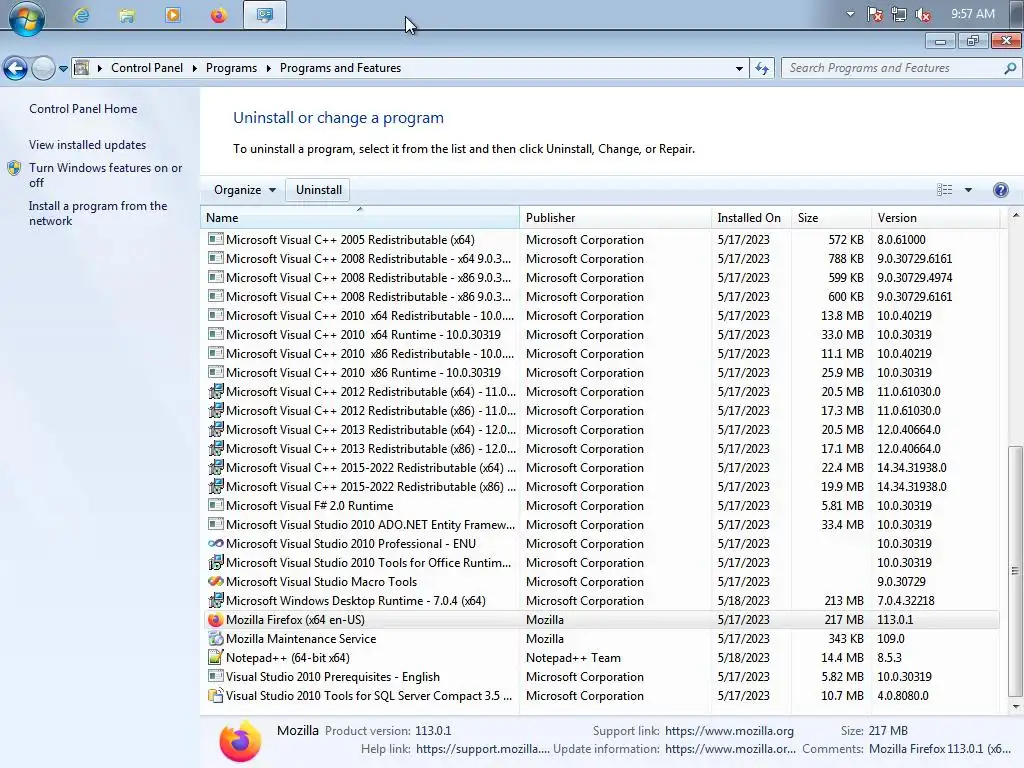Click the Notepad++ row icon

click(216, 658)
